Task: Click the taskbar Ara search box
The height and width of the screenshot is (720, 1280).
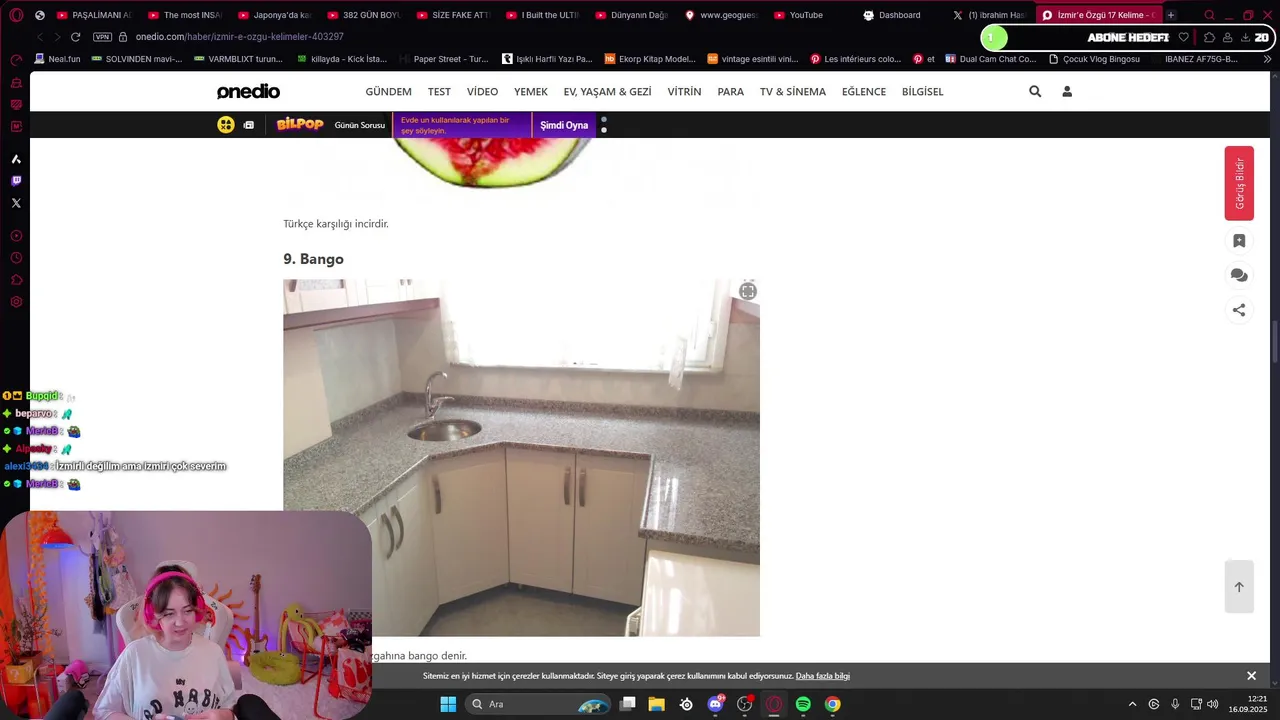Action: [538, 704]
